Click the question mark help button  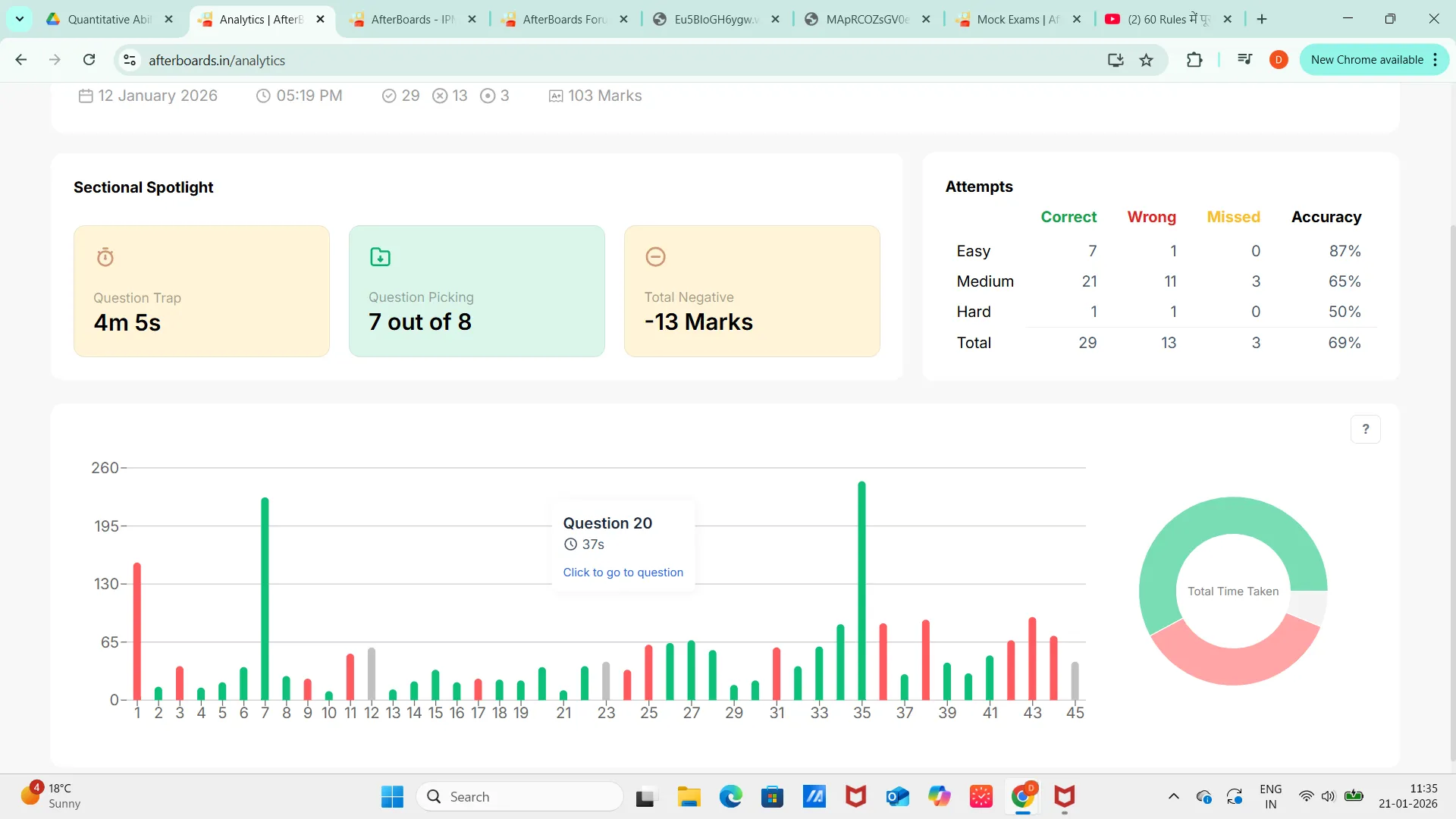click(1365, 429)
